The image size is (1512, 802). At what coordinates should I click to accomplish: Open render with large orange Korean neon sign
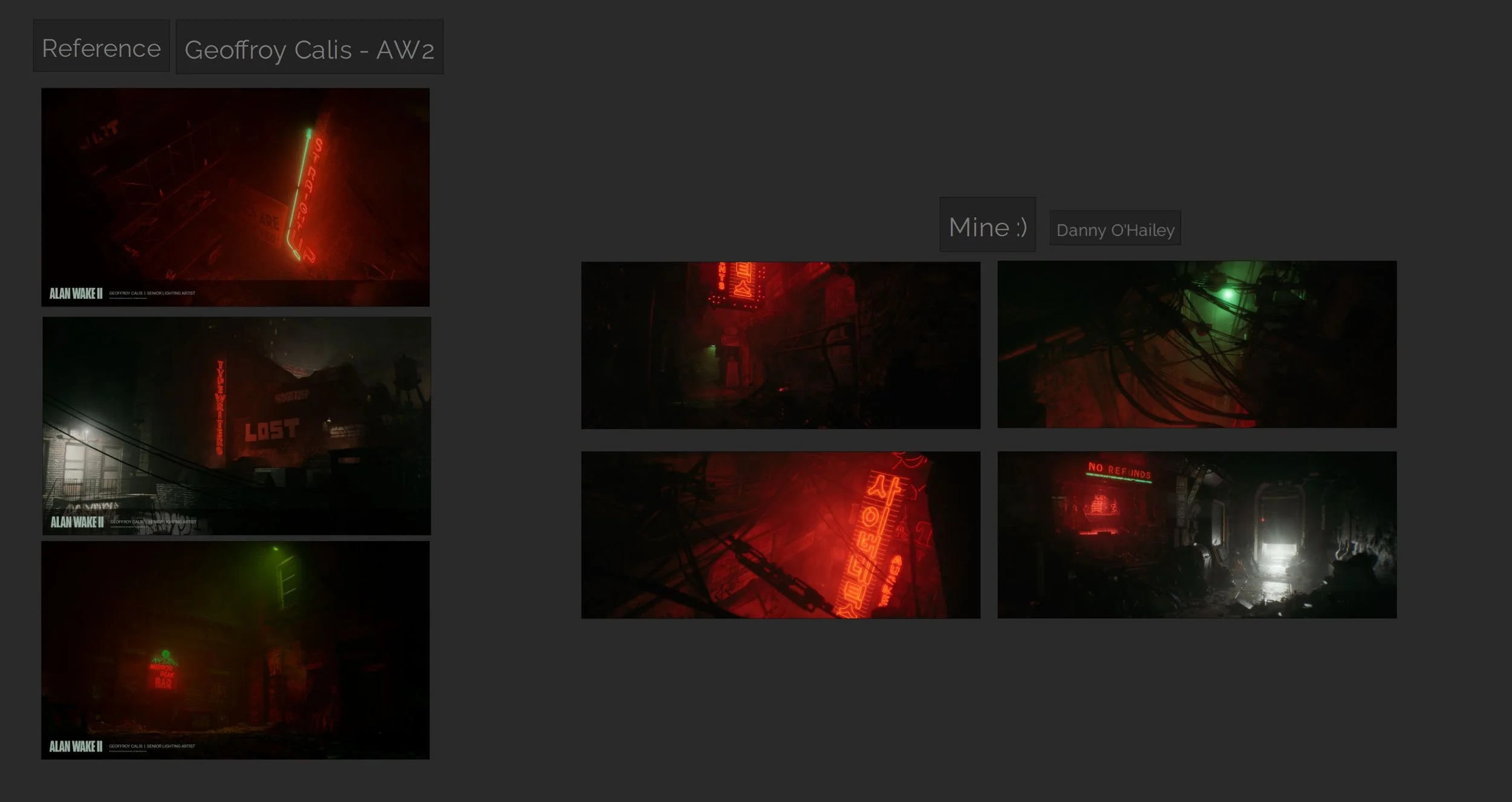(x=781, y=535)
